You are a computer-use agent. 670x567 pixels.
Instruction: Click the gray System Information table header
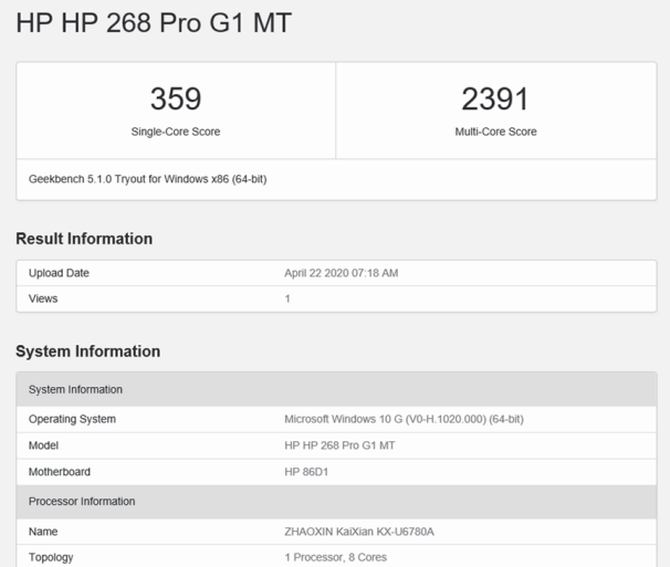(x=76, y=389)
